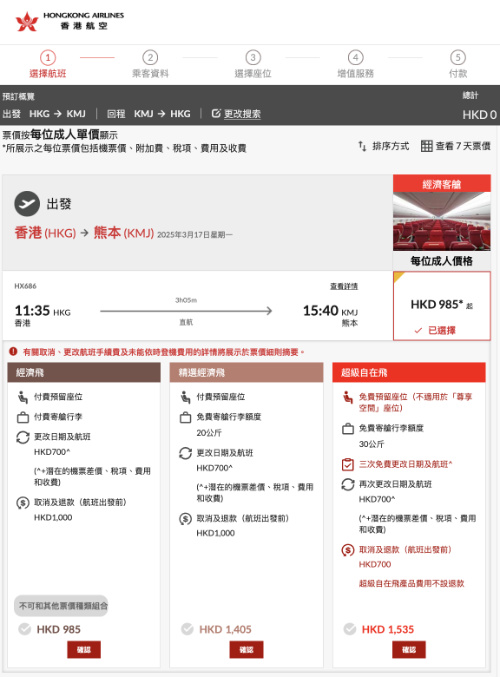Screen dimensions: 500x677
Task: Click baggage icon in 超級自在飛 column
Action: pyautogui.click(x=348, y=429)
